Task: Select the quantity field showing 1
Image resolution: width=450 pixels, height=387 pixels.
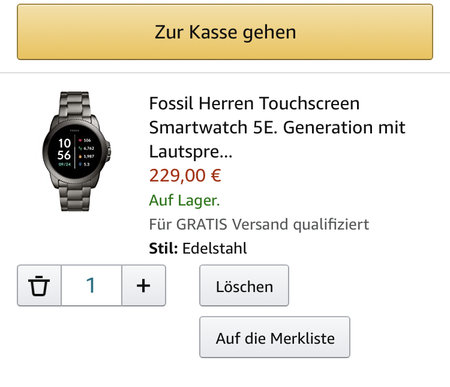Action: 91,285
